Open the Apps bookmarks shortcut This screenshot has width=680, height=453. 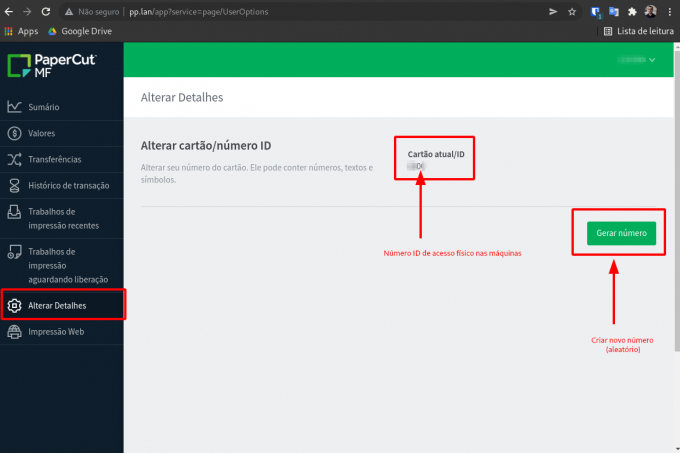(21, 31)
